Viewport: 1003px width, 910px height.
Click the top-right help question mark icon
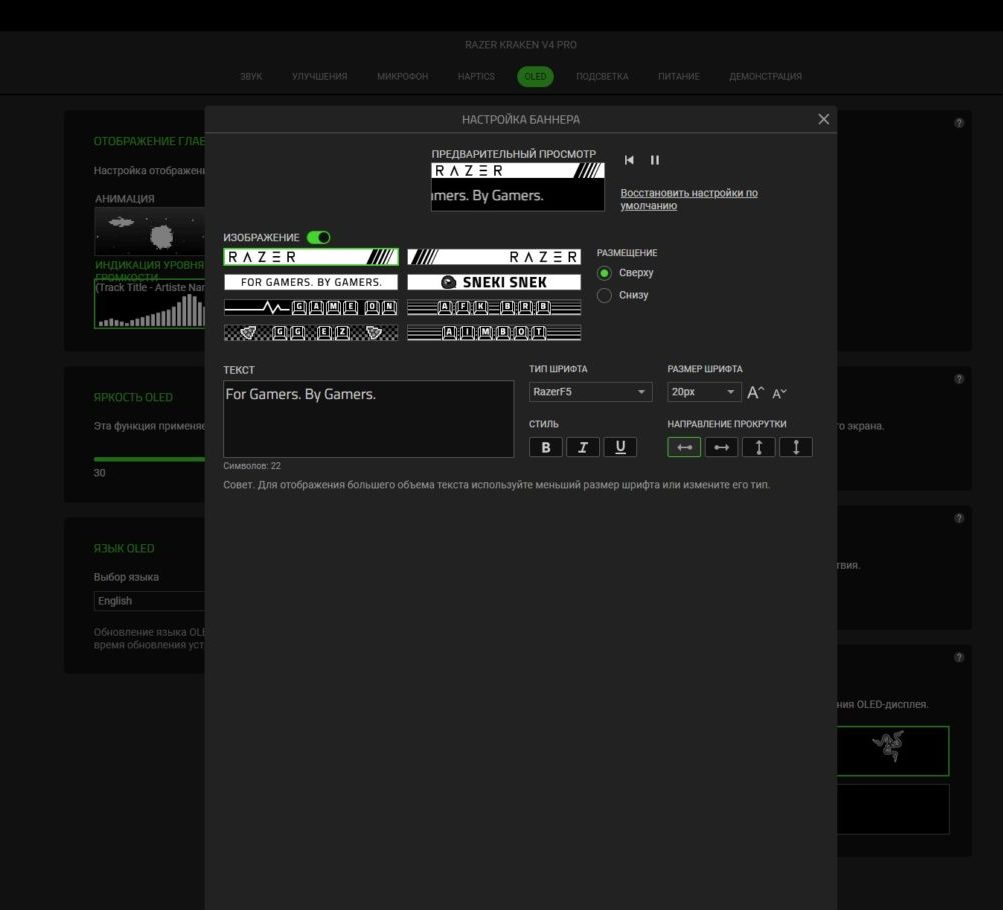coord(958,123)
